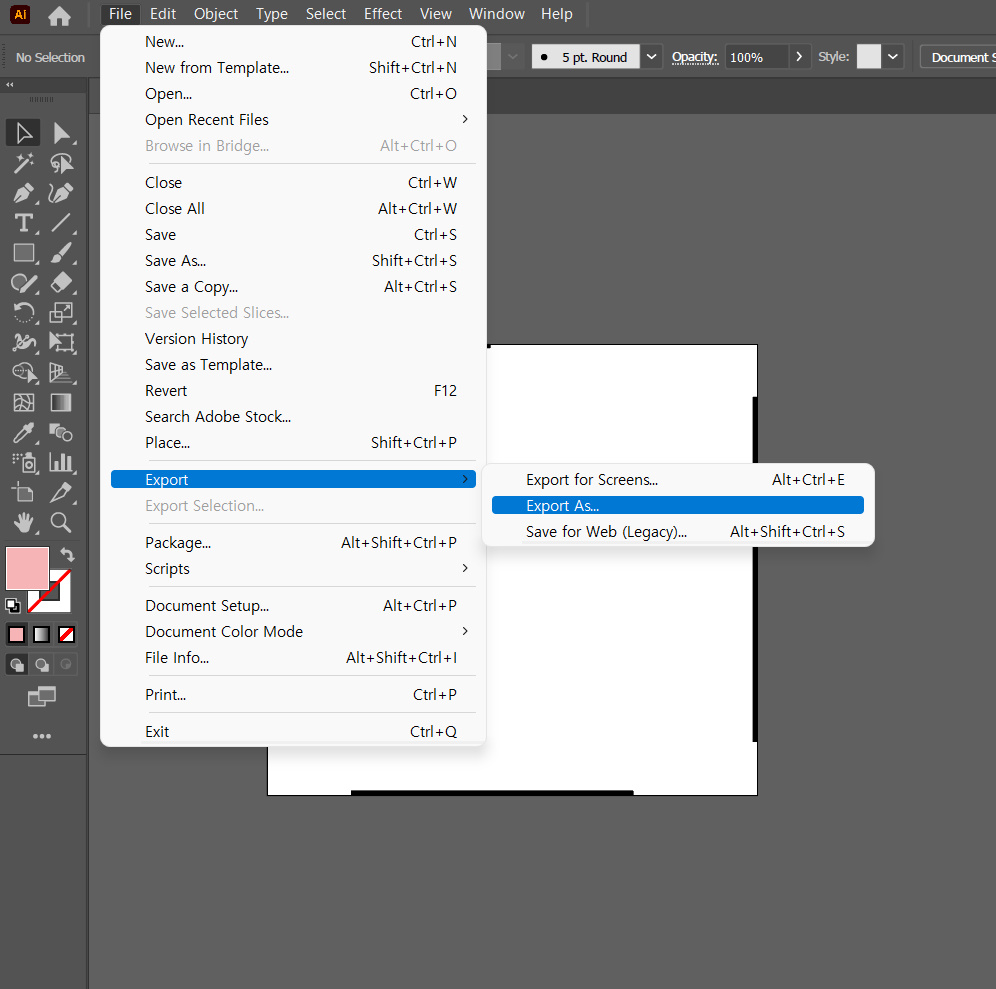Image resolution: width=996 pixels, height=989 pixels.
Task: Click the 5 pt. Round brush field
Action: 586,57
